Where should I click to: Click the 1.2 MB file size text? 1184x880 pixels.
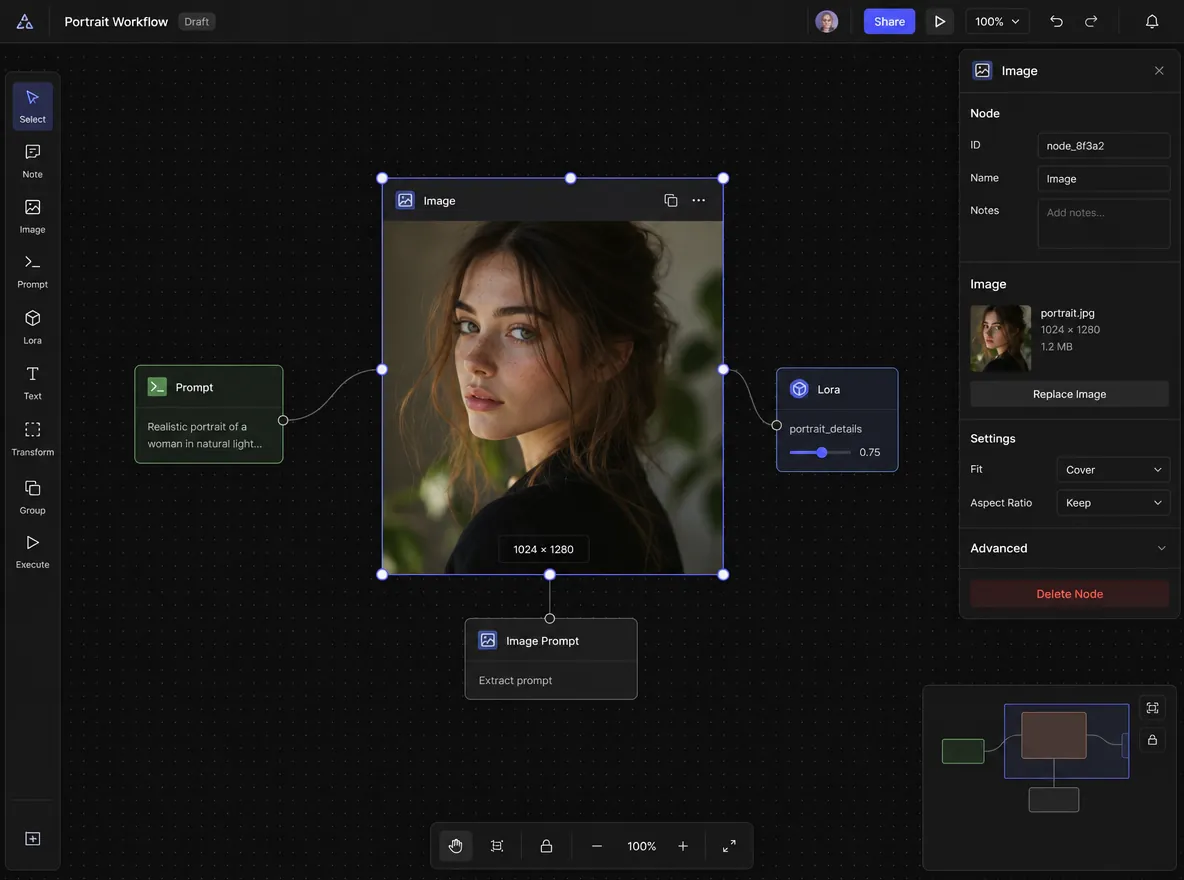[x=1056, y=347]
